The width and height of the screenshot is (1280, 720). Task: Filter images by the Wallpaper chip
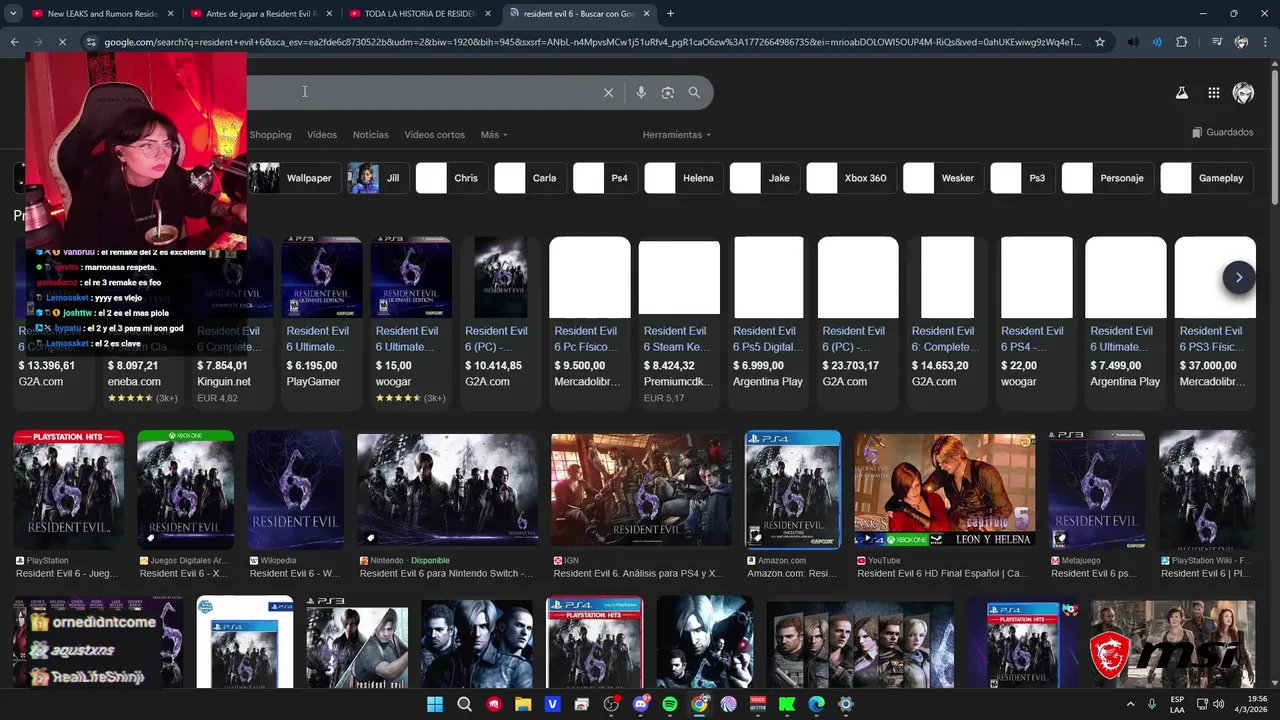pyautogui.click(x=295, y=178)
